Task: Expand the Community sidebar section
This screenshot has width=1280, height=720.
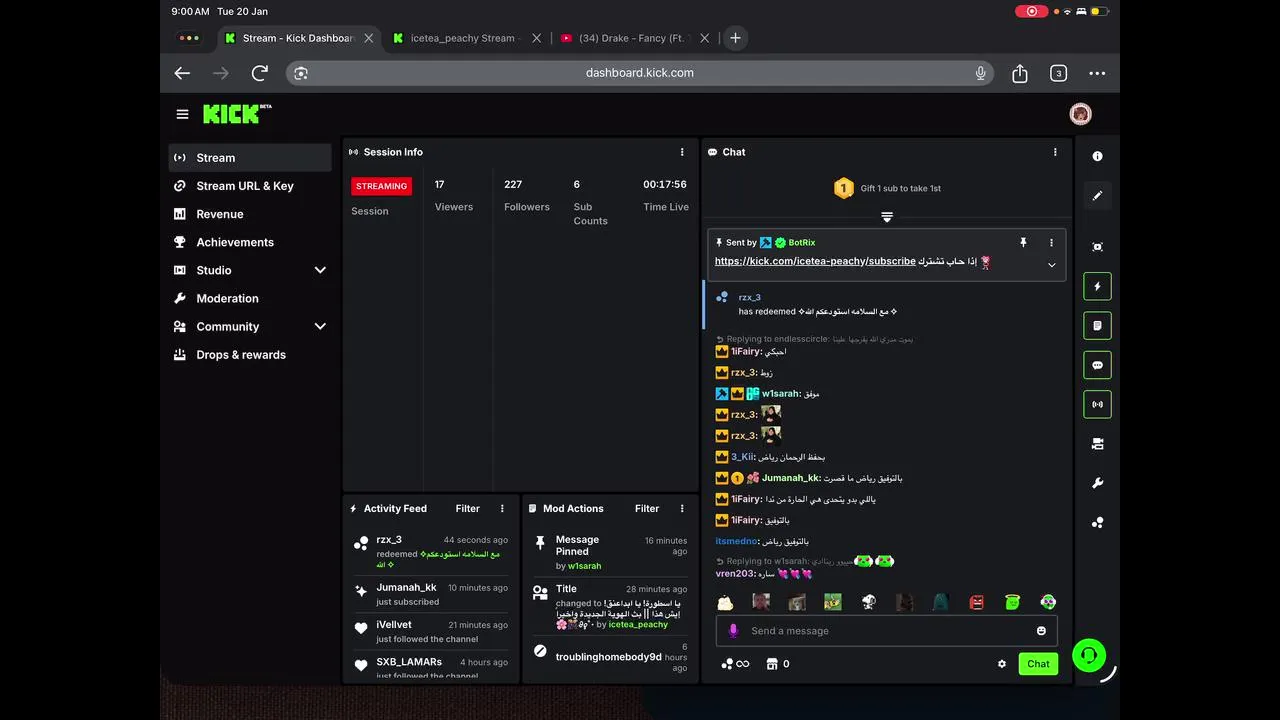Action: [320, 326]
